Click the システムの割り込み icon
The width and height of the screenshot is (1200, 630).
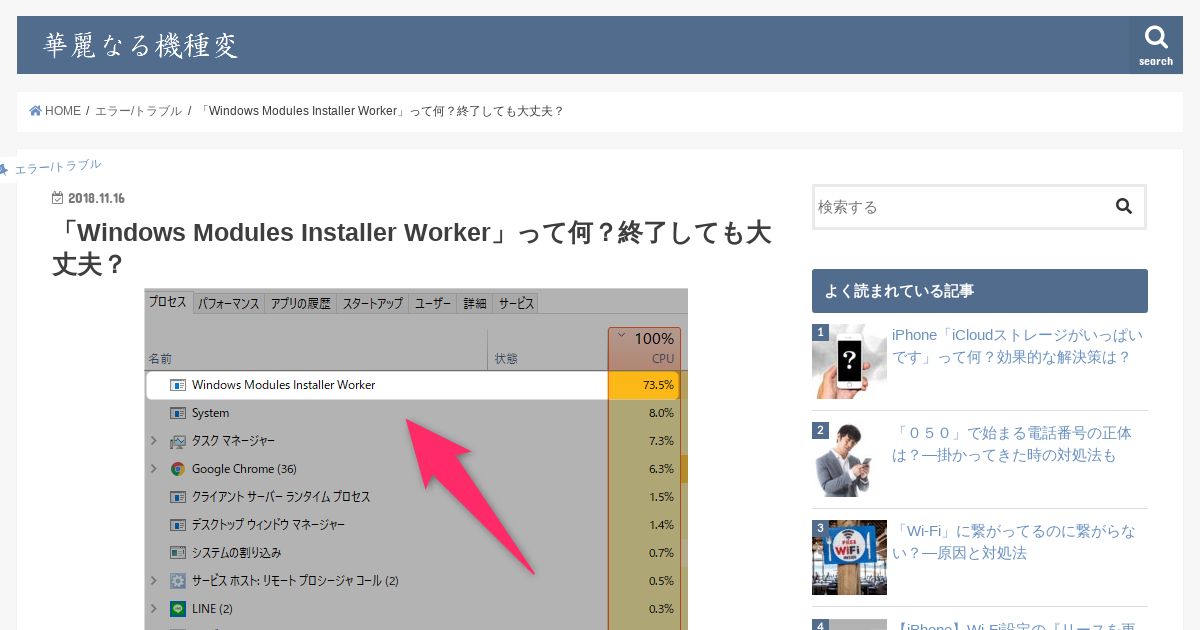[178, 553]
